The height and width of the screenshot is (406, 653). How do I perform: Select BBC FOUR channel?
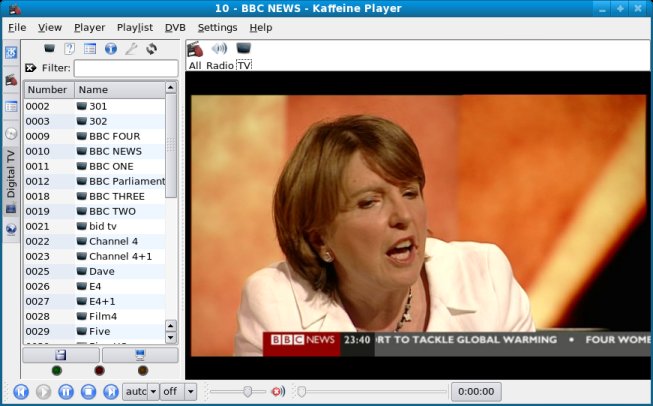pyautogui.click(x=95, y=136)
